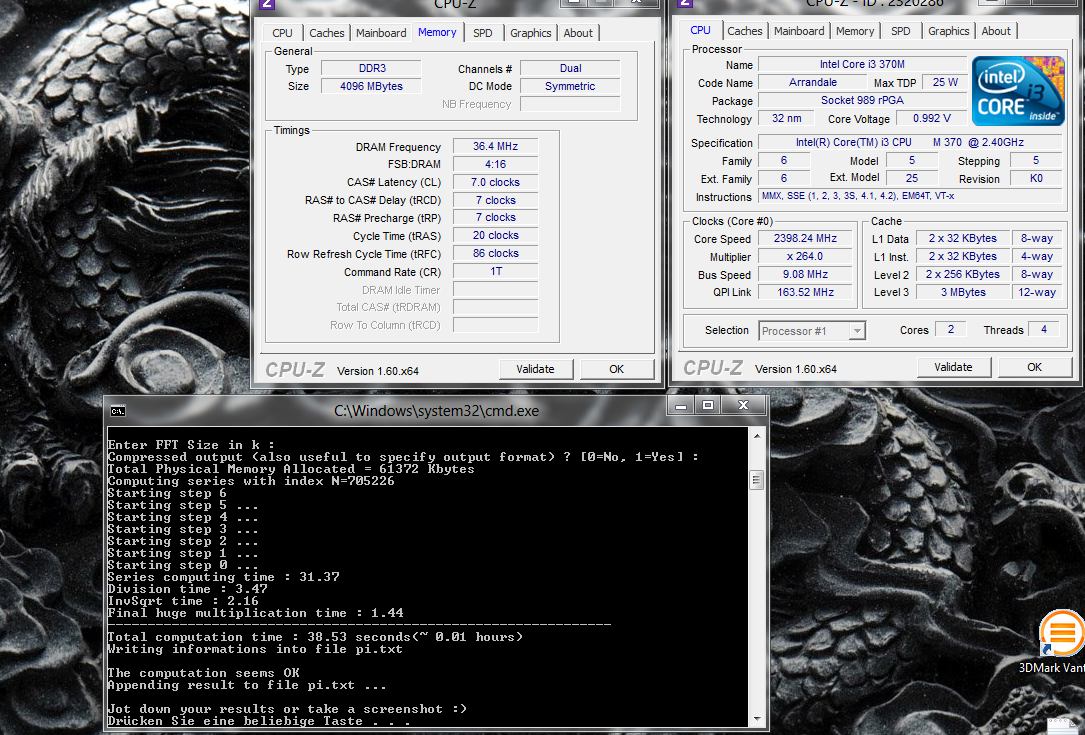
Task: Open Graphics tab in right CPU-Z window
Action: pos(949,31)
